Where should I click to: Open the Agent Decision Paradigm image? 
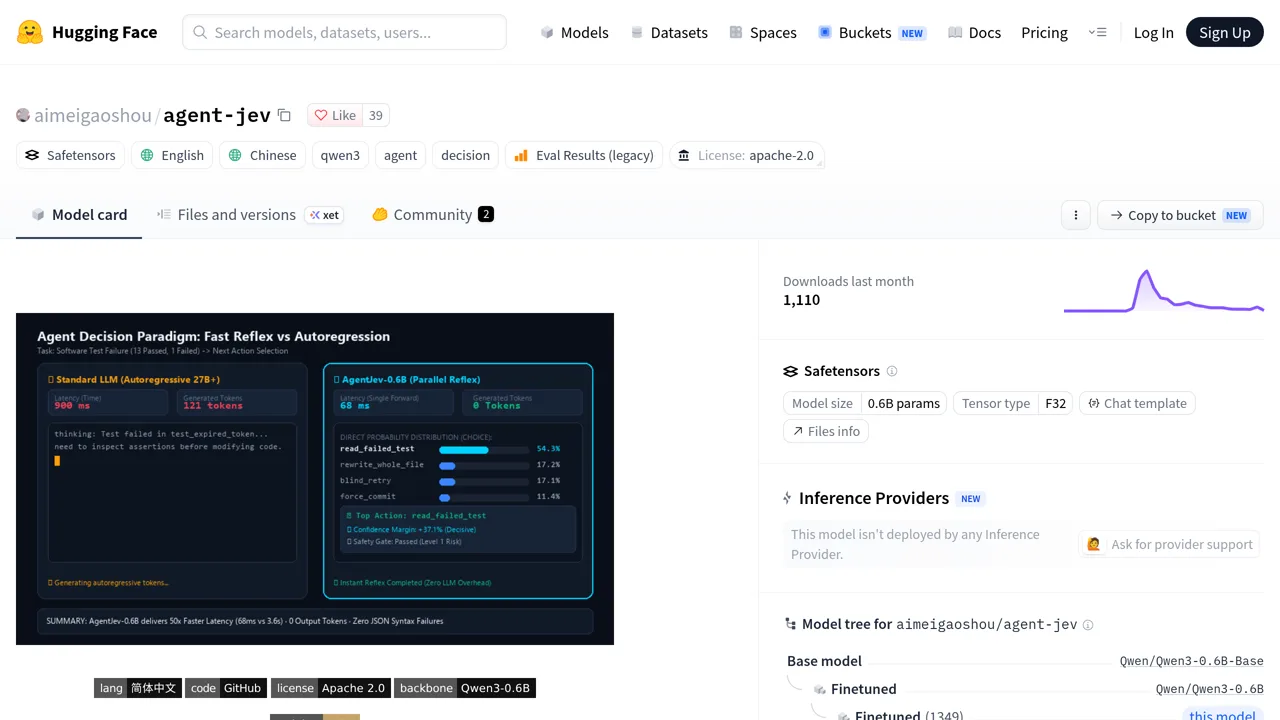pyautogui.click(x=315, y=479)
